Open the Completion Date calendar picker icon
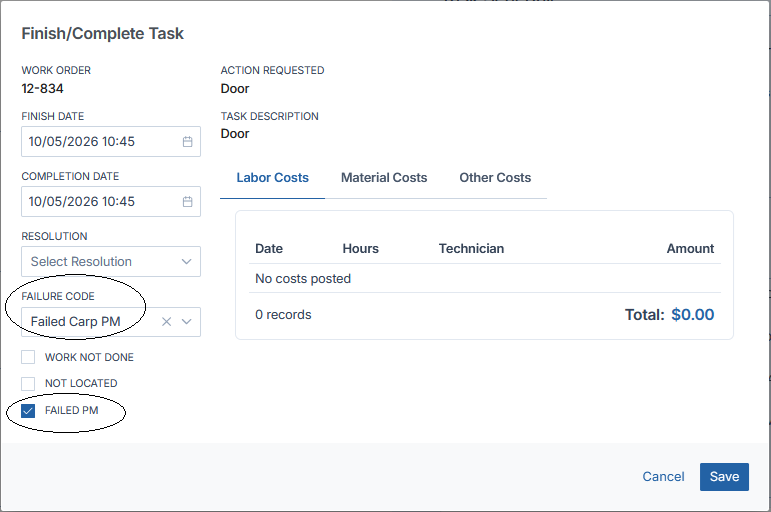 (x=187, y=202)
